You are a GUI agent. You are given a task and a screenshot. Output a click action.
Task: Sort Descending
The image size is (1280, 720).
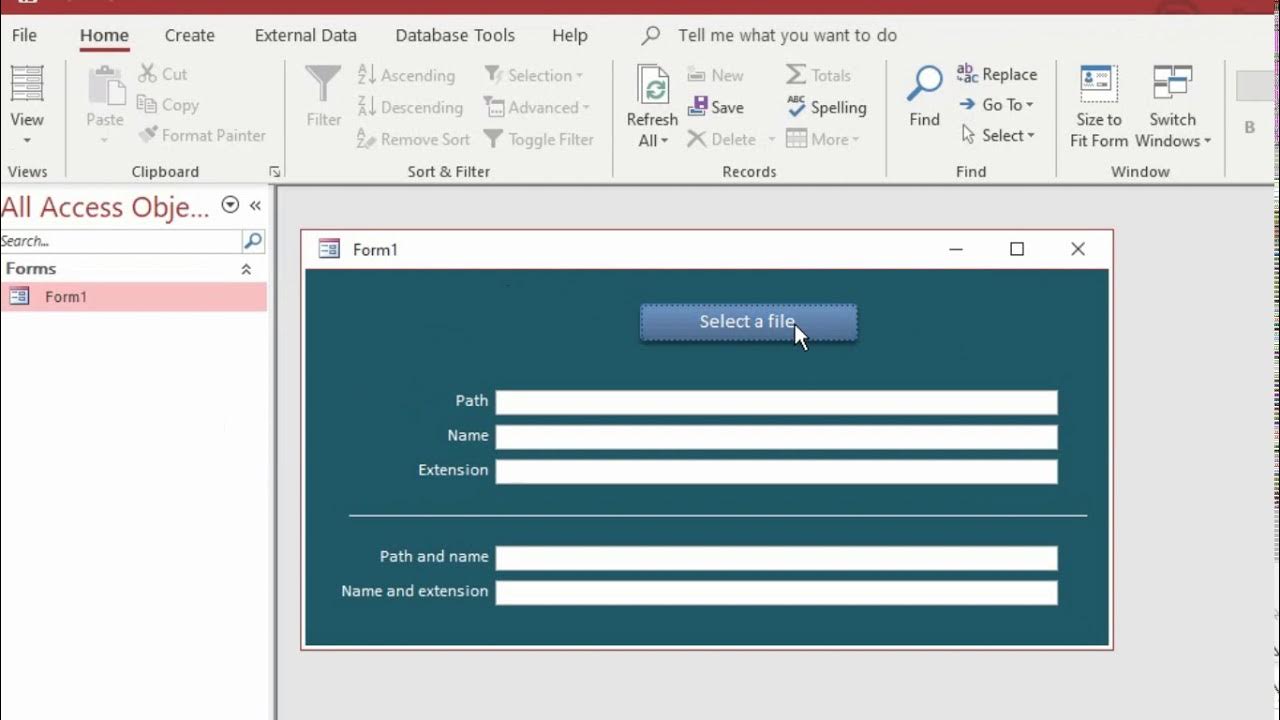[x=410, y=107]
